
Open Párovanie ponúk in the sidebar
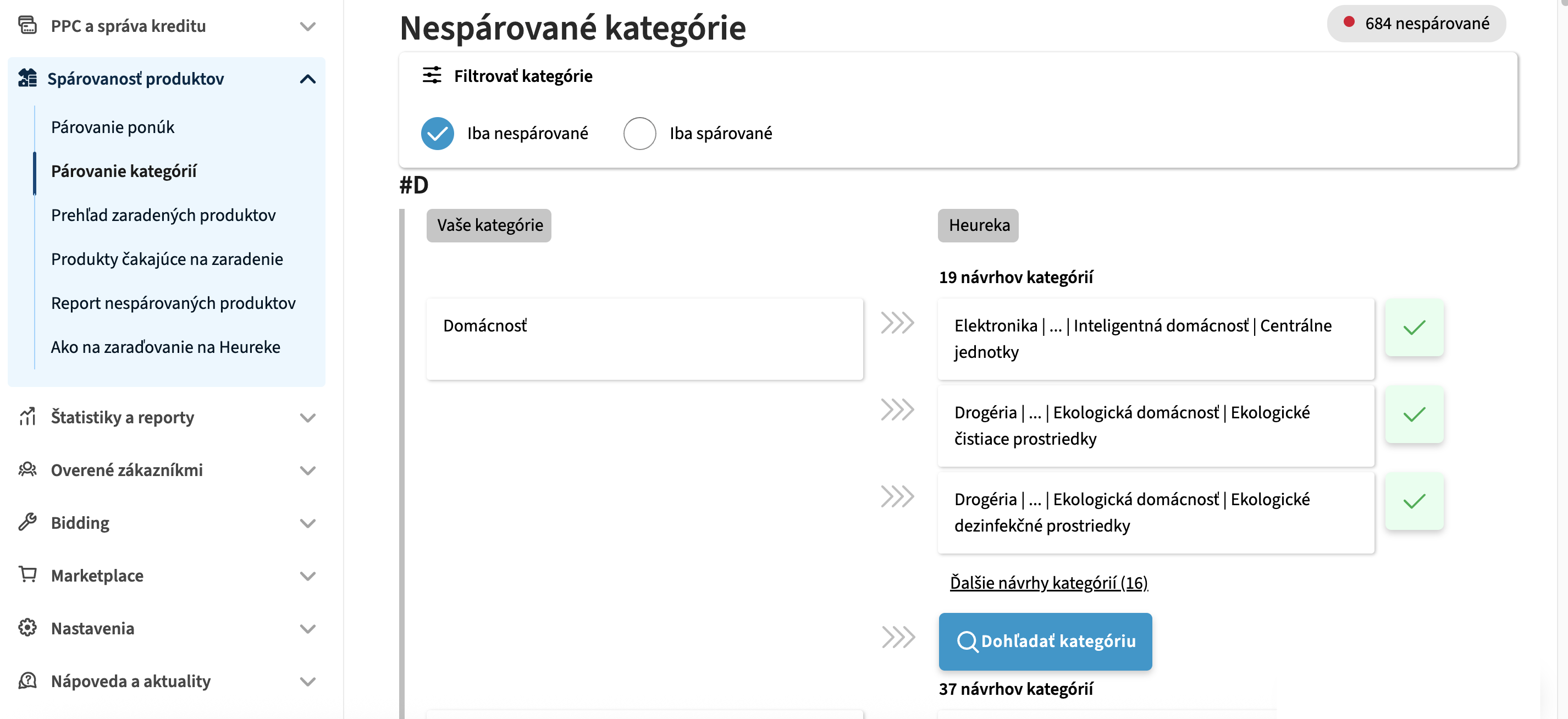(x=113, y=126)
